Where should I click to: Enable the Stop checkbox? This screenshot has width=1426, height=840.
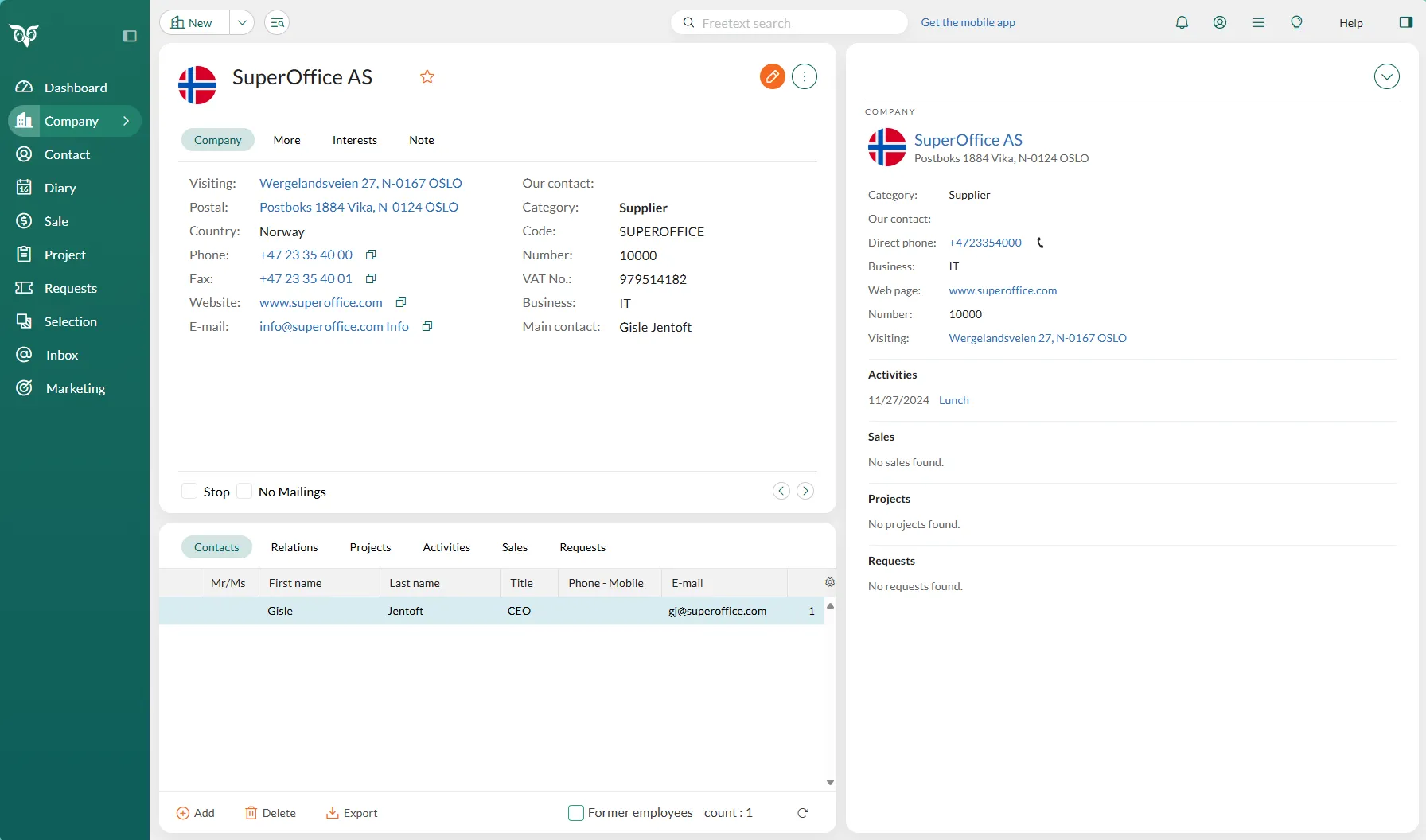point(189,492)
